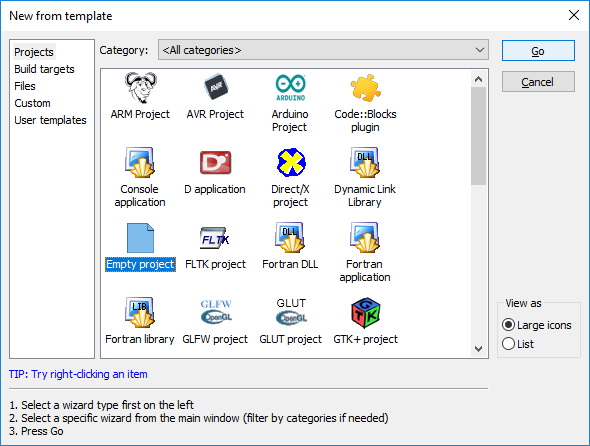The height and width of the screenshot is (446, 590).
Task: Choose the D application icon
Action: pyautogui.click(x=216, y=163)
